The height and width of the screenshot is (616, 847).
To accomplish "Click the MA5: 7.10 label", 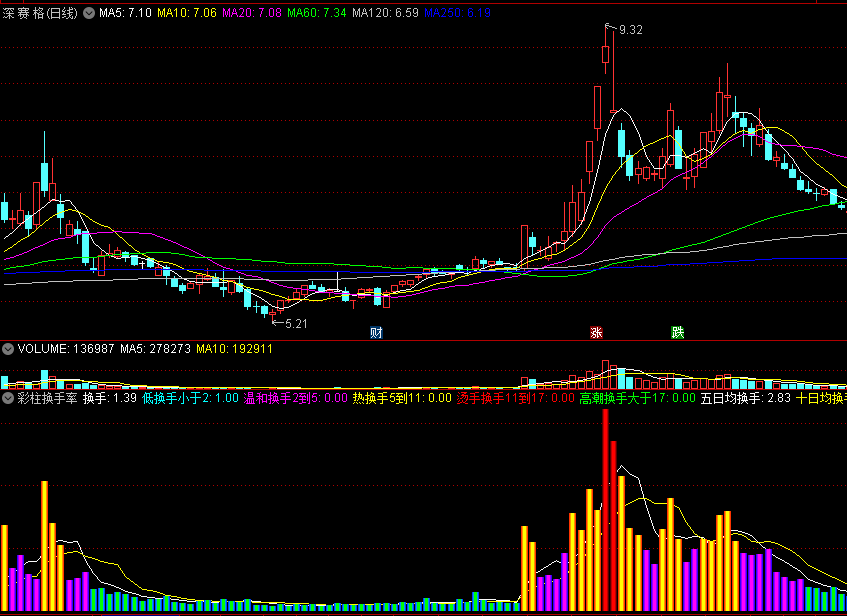I will point(125,13).
